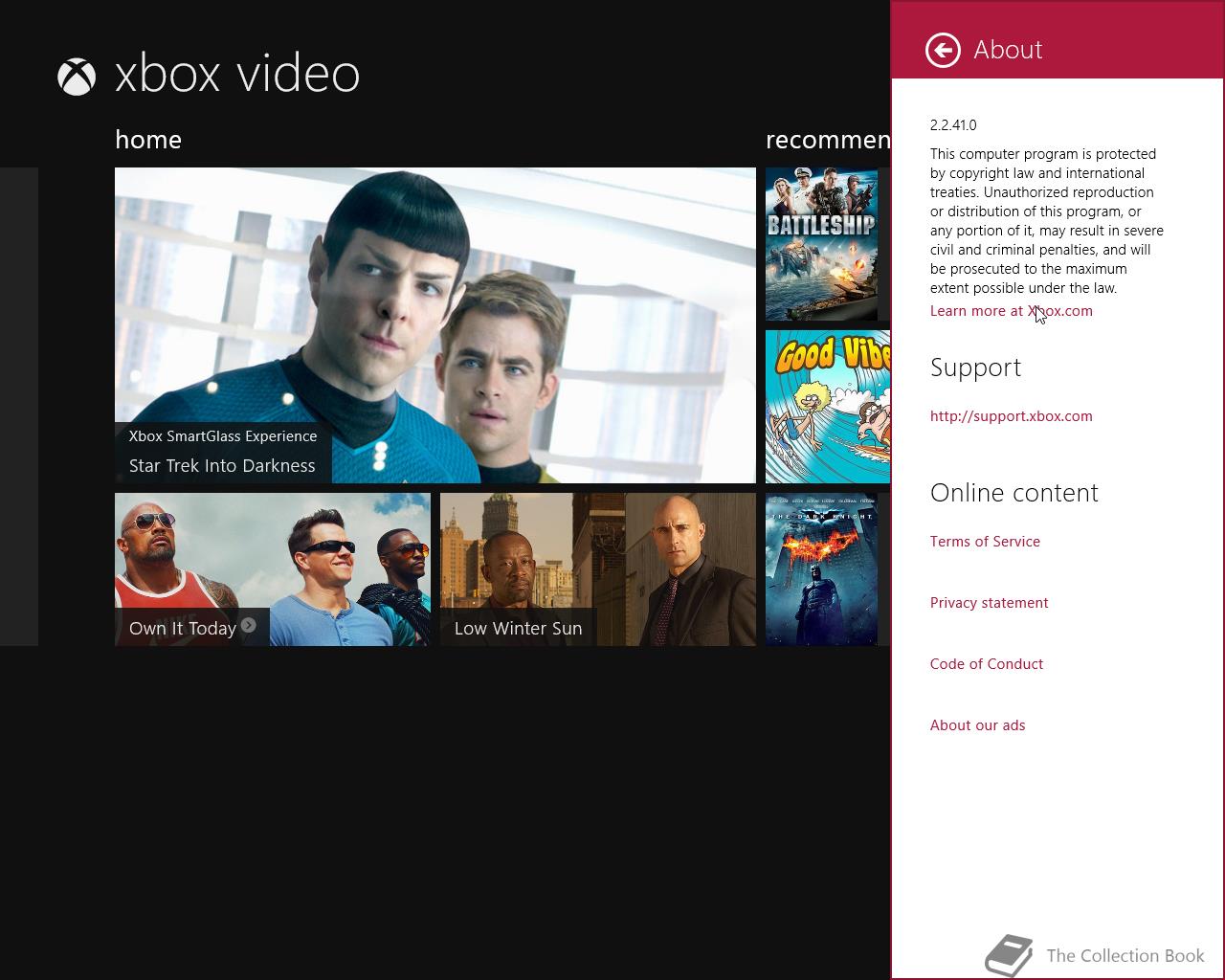Click the About panel title
This screenshot has width=1225, height=980.
1008,50
